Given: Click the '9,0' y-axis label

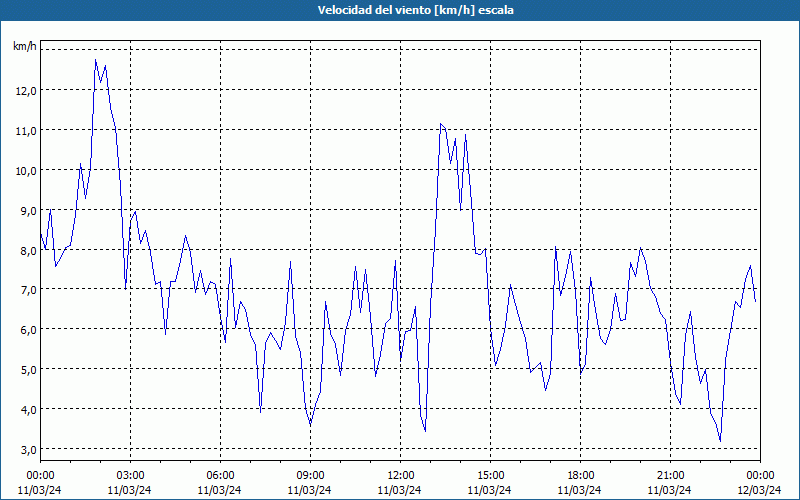Looking at the screenshot, I should click(x=29, y=210).
